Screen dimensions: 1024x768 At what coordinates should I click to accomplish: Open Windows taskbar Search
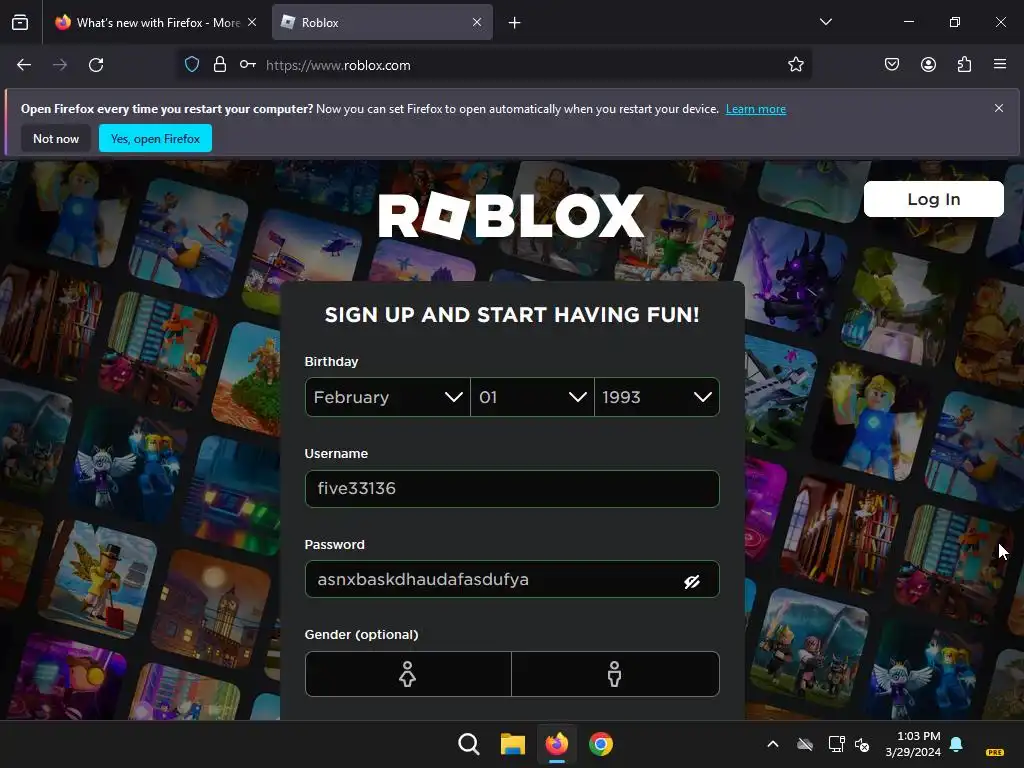pyautogui.click(x=468, y=744)
